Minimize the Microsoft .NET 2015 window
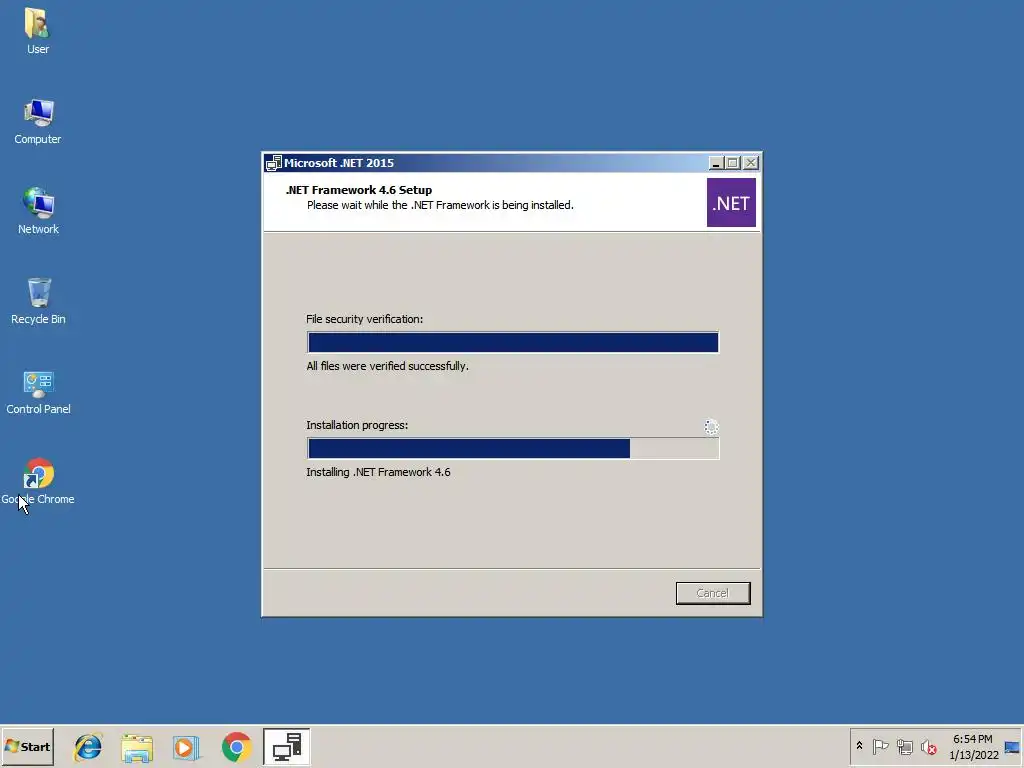This screenshot has width=1024, height=768. click(716, 163)
